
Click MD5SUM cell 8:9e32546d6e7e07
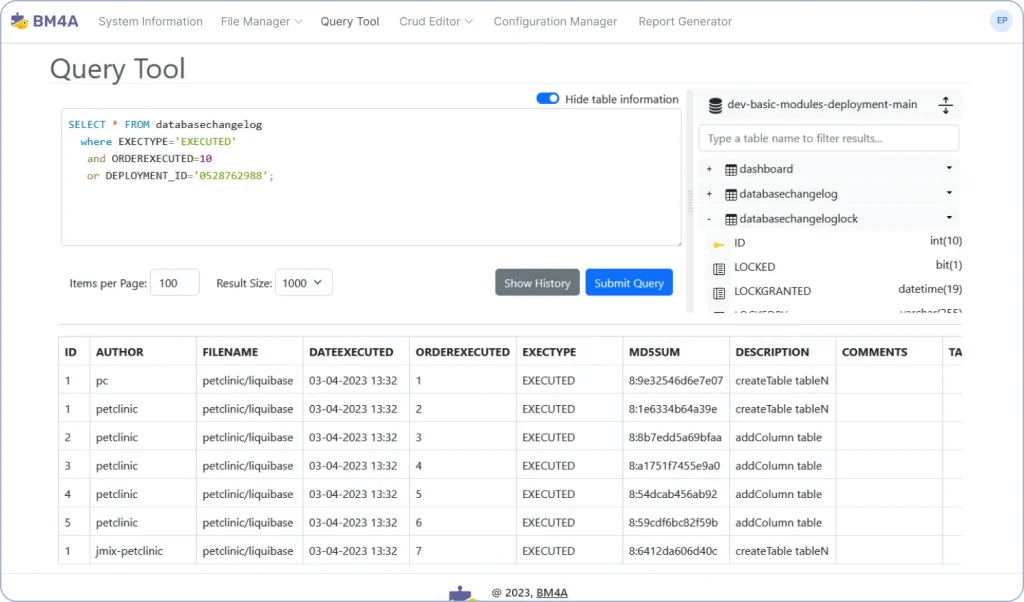coord(676,381)
